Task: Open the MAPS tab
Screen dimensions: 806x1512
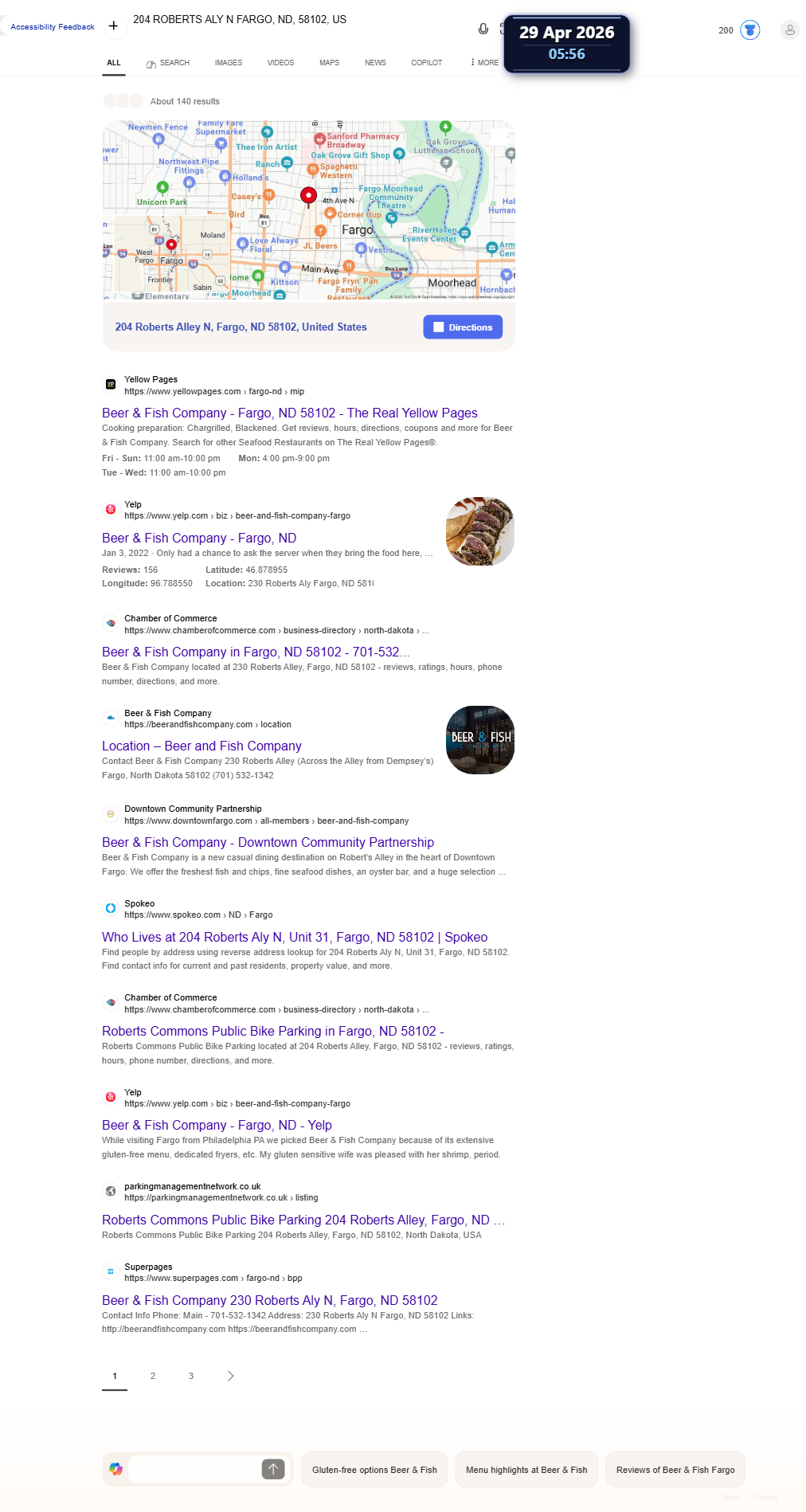Action: coord(330,63)
